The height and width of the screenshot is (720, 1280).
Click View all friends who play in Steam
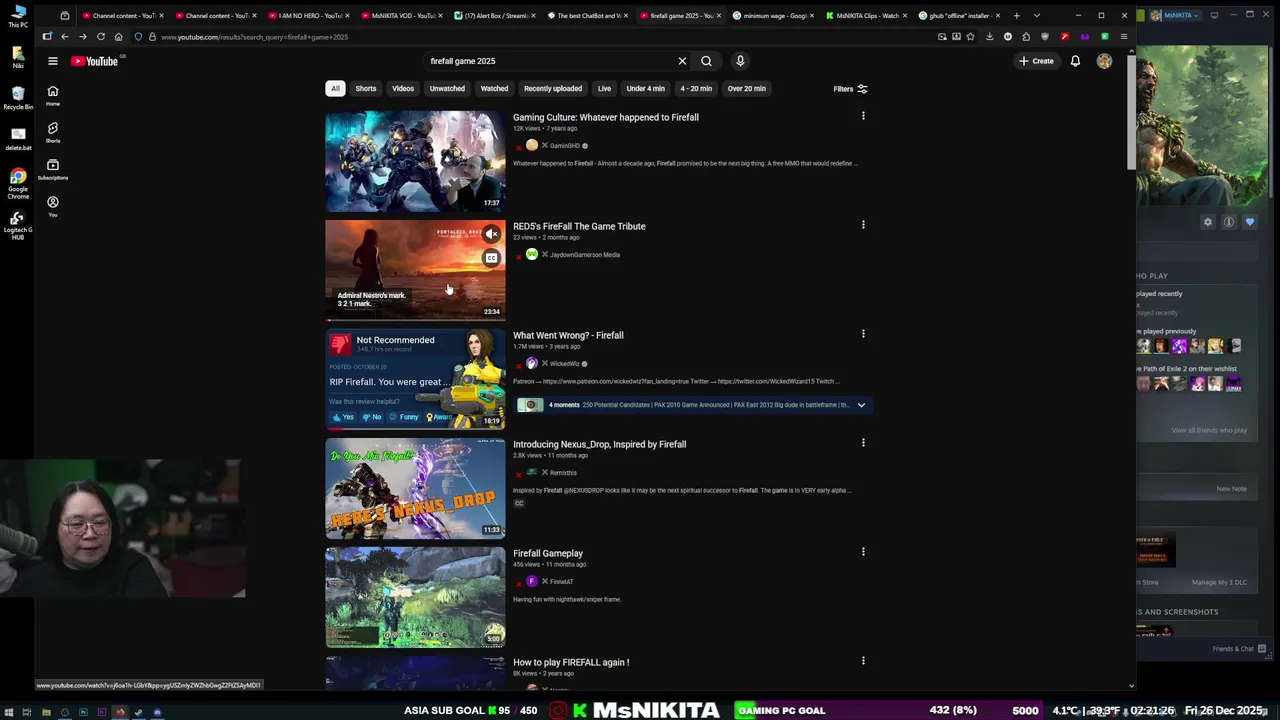coord(1209,430)
